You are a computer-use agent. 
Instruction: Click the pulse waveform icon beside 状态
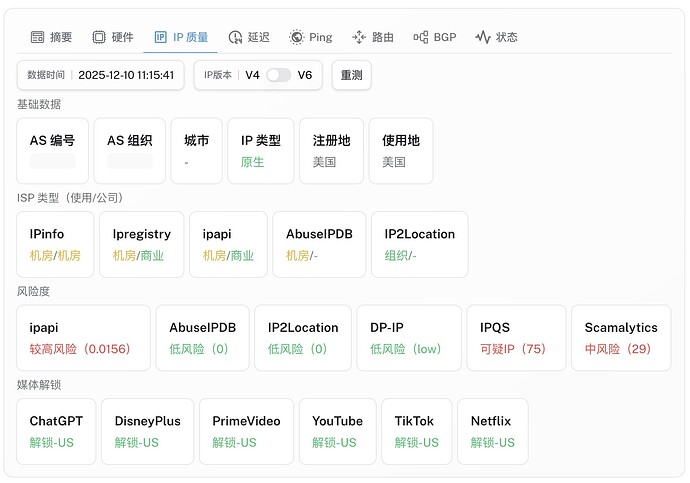point(483,37)
